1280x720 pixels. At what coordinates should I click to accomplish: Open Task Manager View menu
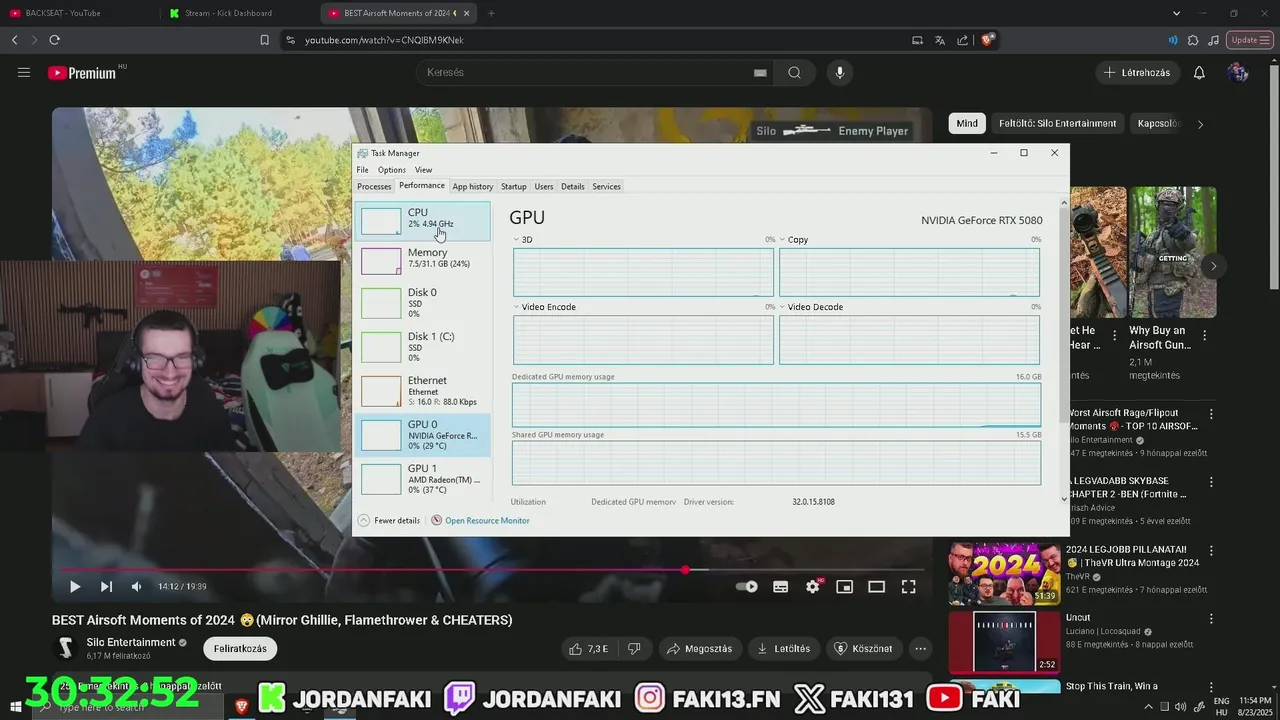(423, 170)
